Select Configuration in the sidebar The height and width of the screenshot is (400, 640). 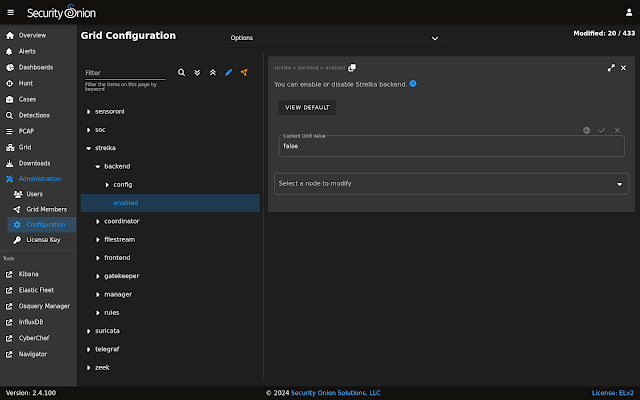42,224
